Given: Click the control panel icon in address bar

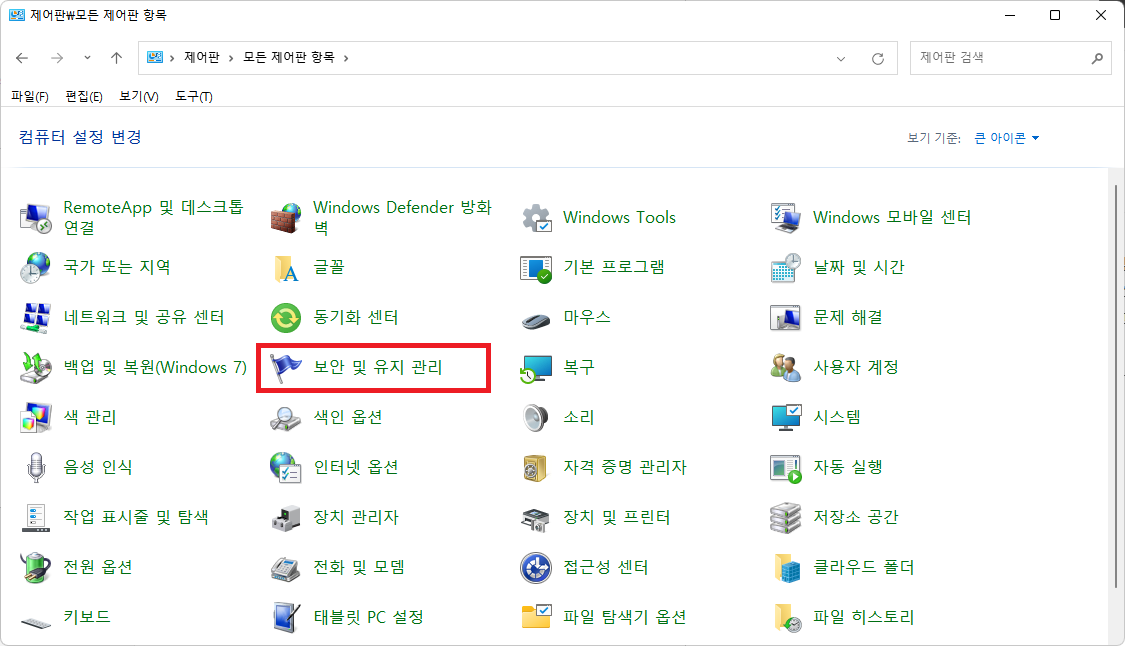Looking at the screenshot, I should tap(155, 57).
